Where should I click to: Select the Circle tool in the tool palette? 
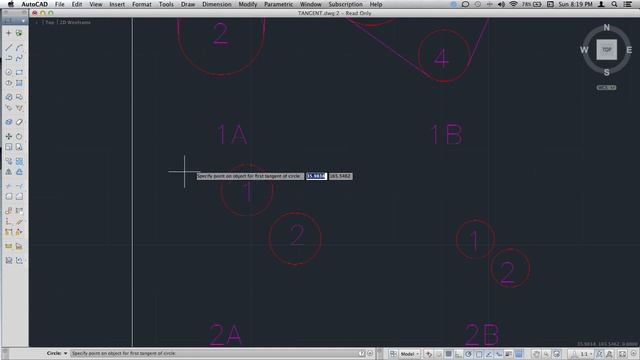(x=9, y=72)
